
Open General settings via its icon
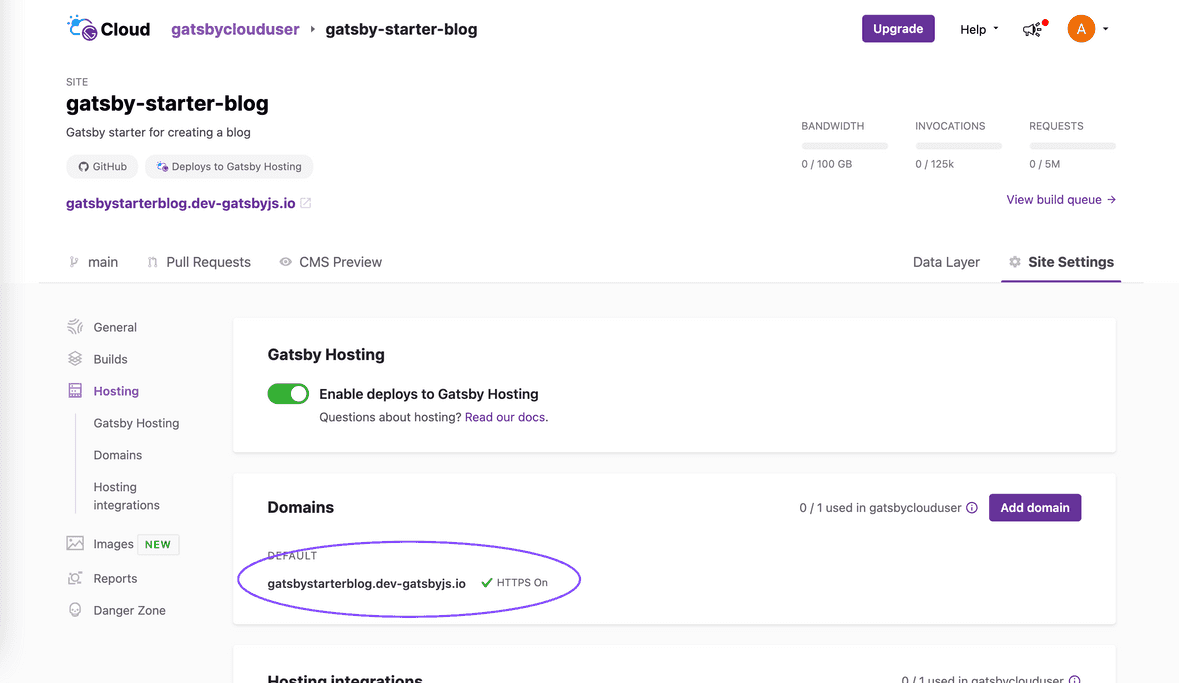click(77, 326)
